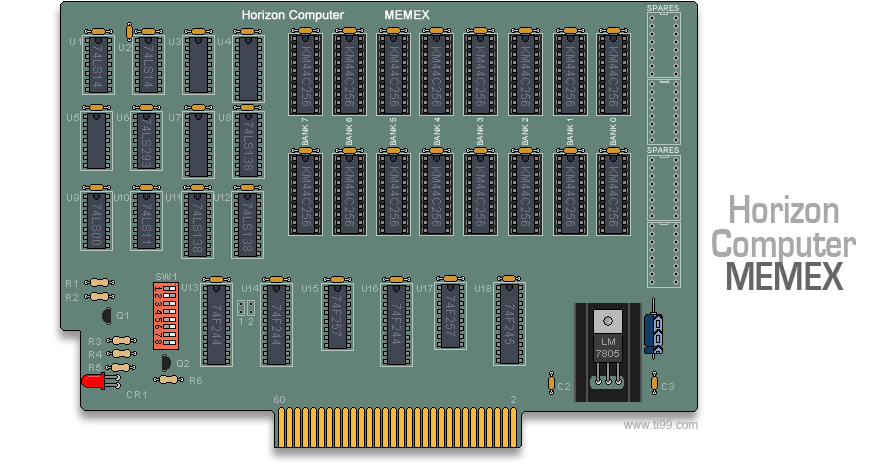Click the bottom KM44C256 chip of Bank 0
Image resolution: width=872 pixels, height=470 pixels.
(x=613, y=194)
